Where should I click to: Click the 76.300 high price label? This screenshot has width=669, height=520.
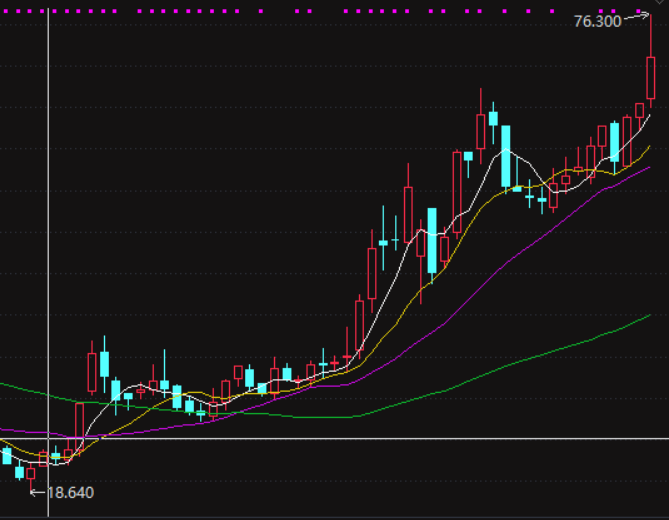[x=597, y=21]
